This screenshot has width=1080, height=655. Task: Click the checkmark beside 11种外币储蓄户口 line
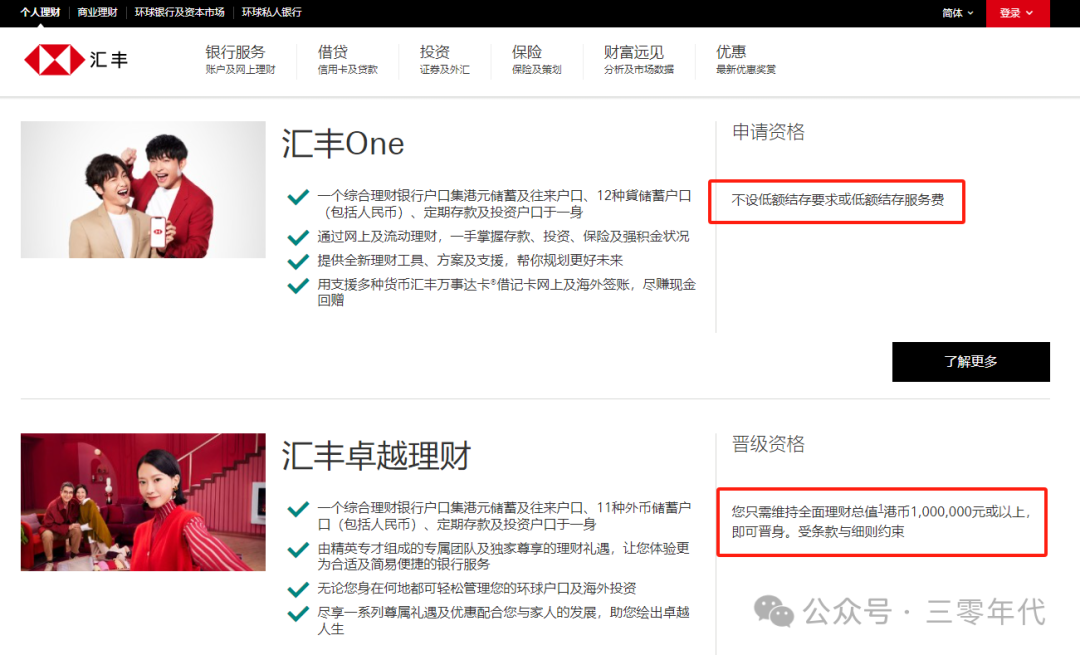298,509
